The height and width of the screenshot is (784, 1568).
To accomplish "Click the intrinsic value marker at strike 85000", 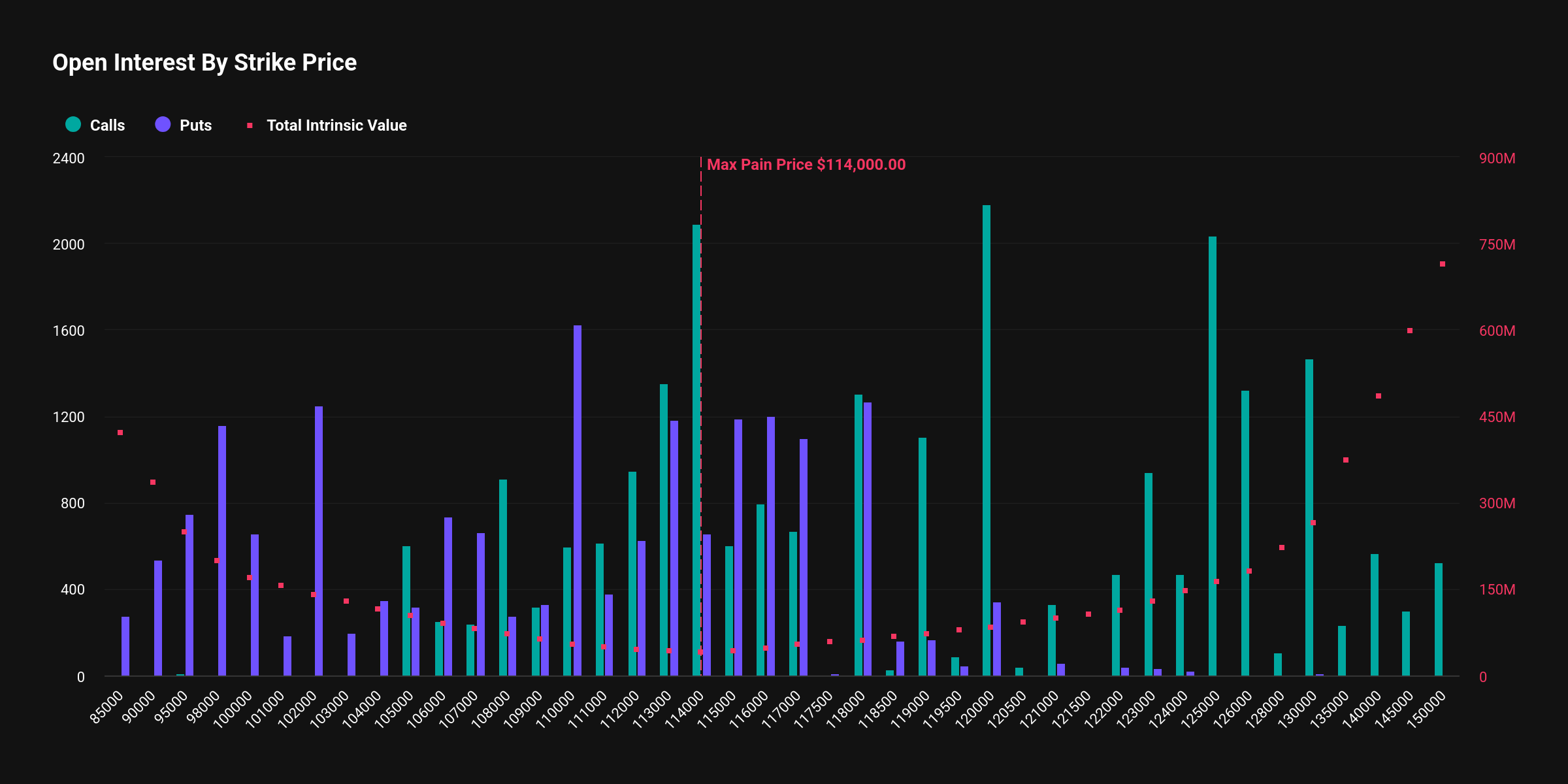I will 120,433.
